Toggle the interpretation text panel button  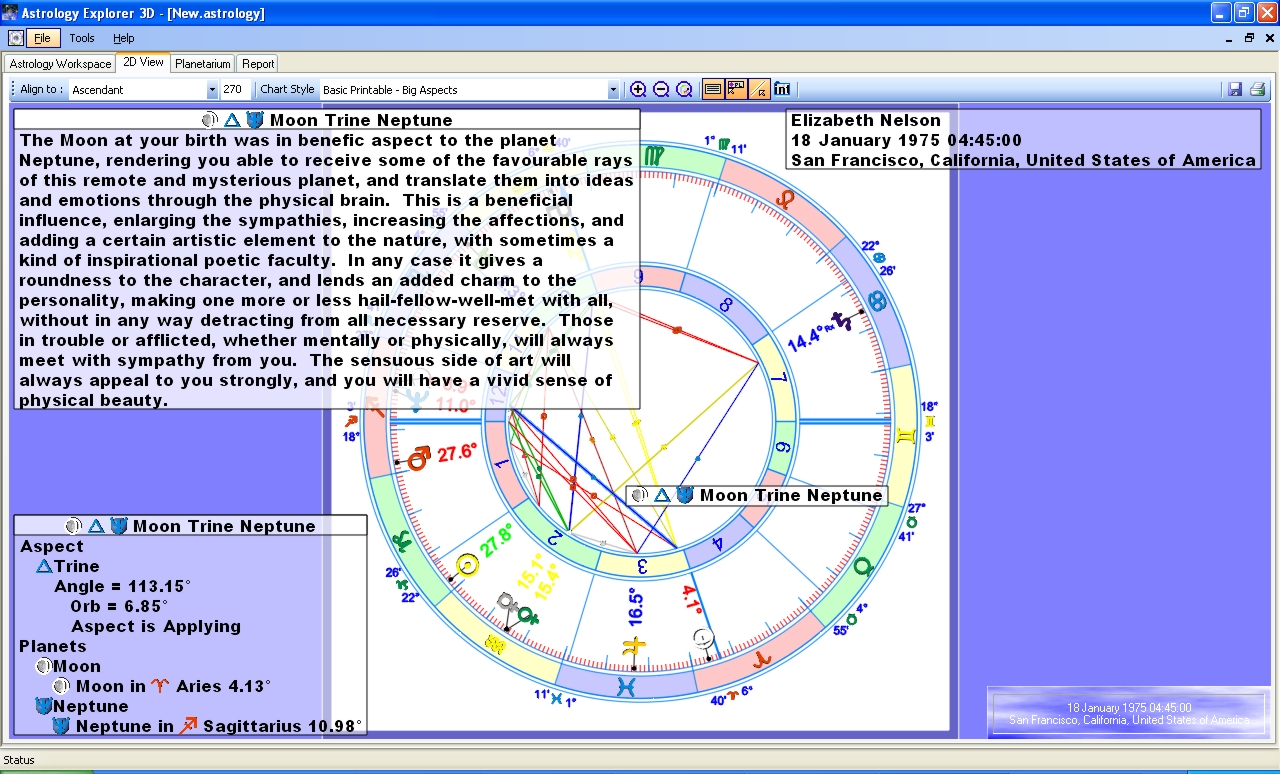(x=712, y=89)
